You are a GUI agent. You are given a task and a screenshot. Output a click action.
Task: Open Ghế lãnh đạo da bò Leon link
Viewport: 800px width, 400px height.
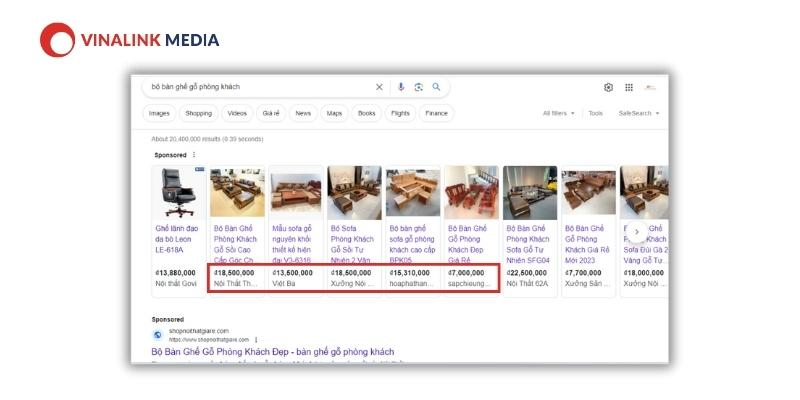(x=177, y=239)
